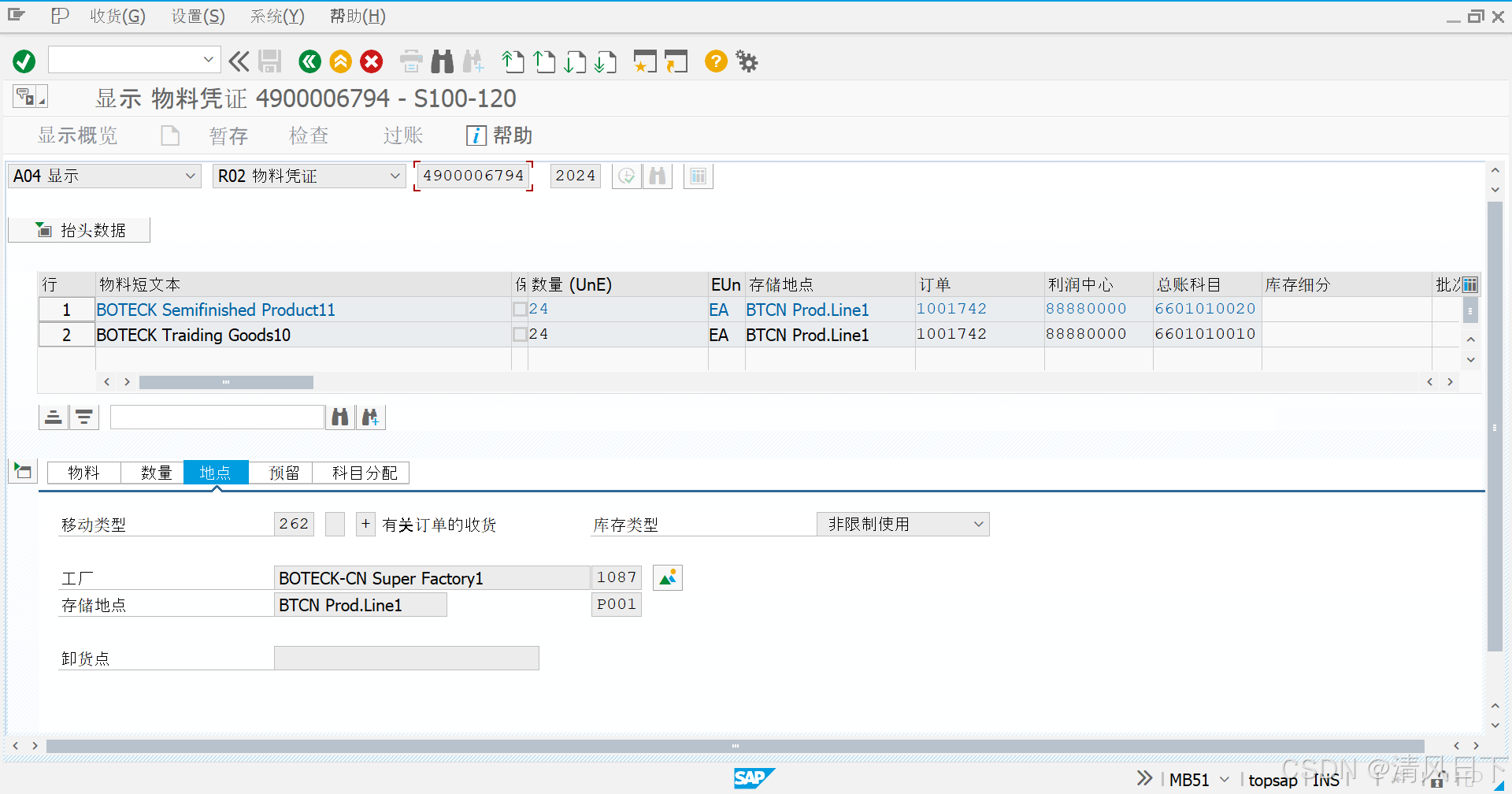Open the yellow question mark Help icon
This screenshot has width=1512, height=794.
point(716,61)
